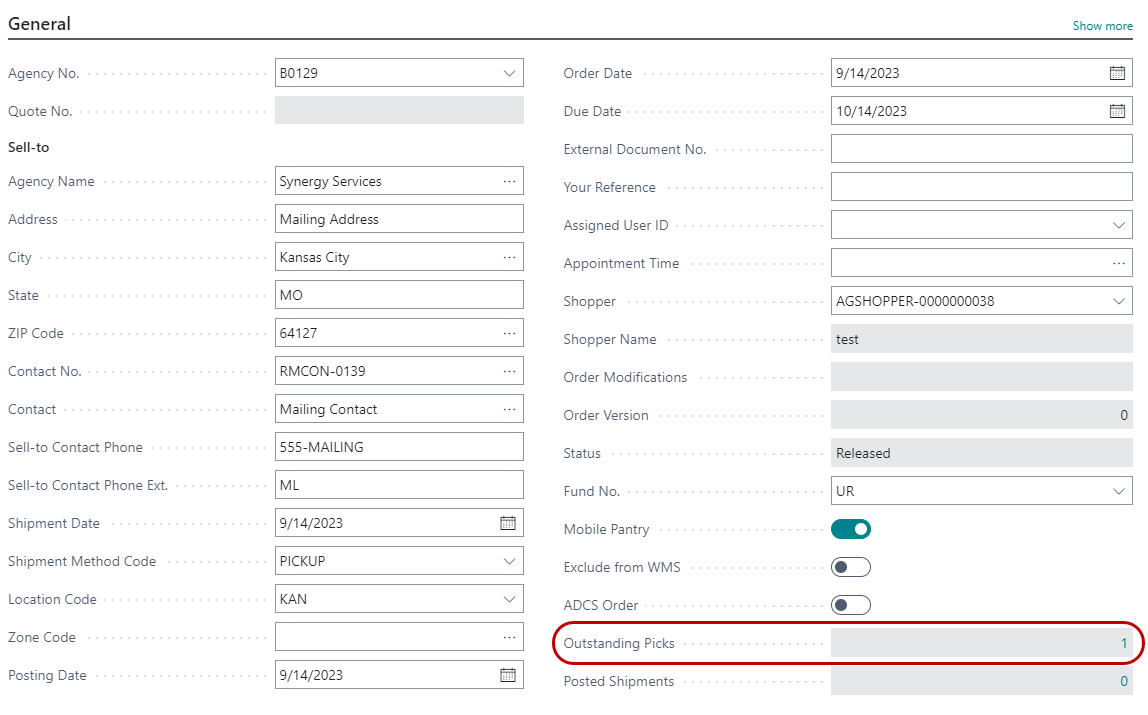1148x715 pixels.
Task: Collapse the General section header
Action: pyautogui.click(x=40, y=24)
